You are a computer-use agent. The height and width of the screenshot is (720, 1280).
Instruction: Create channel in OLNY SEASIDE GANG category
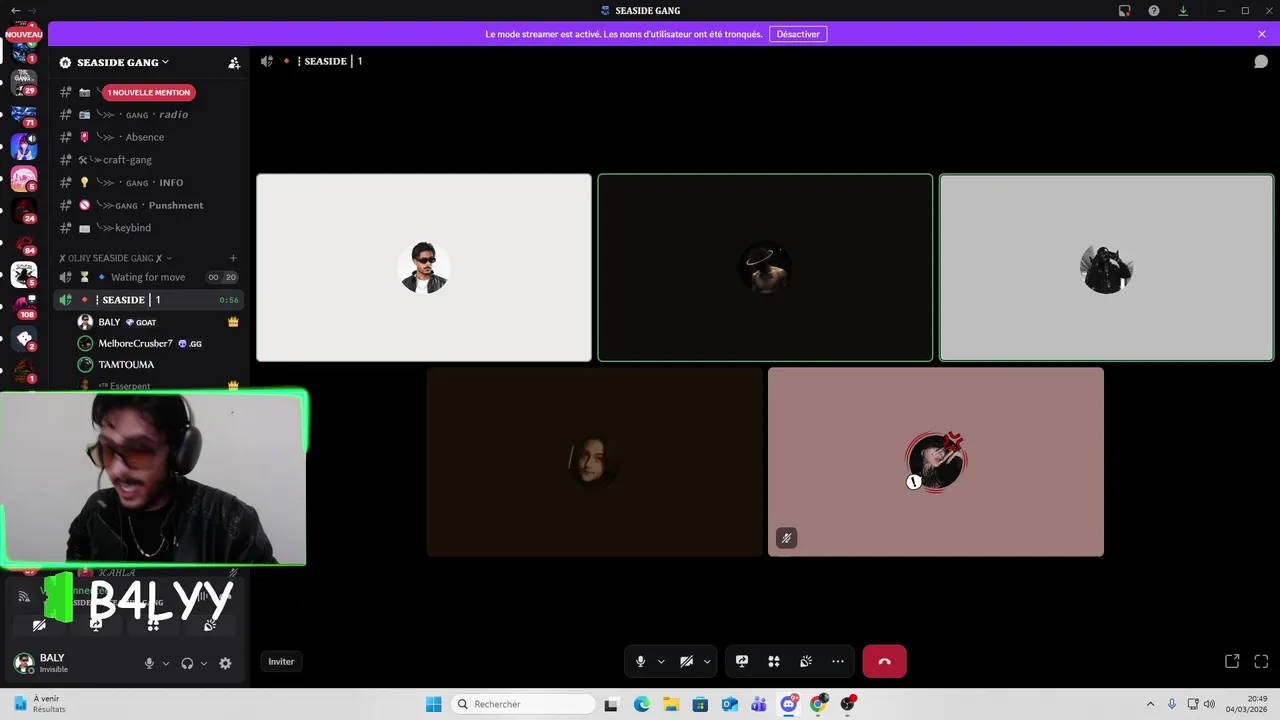pos(233,258)
